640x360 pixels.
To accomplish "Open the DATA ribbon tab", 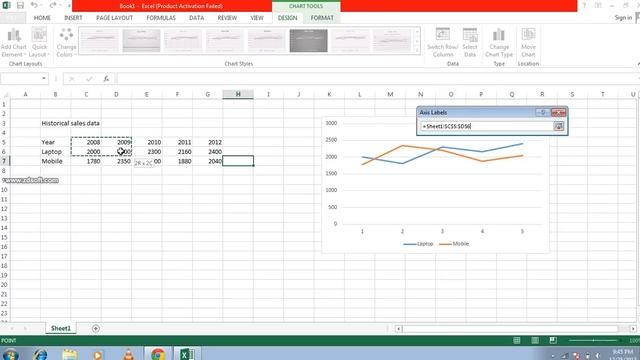I will (196, 18).
